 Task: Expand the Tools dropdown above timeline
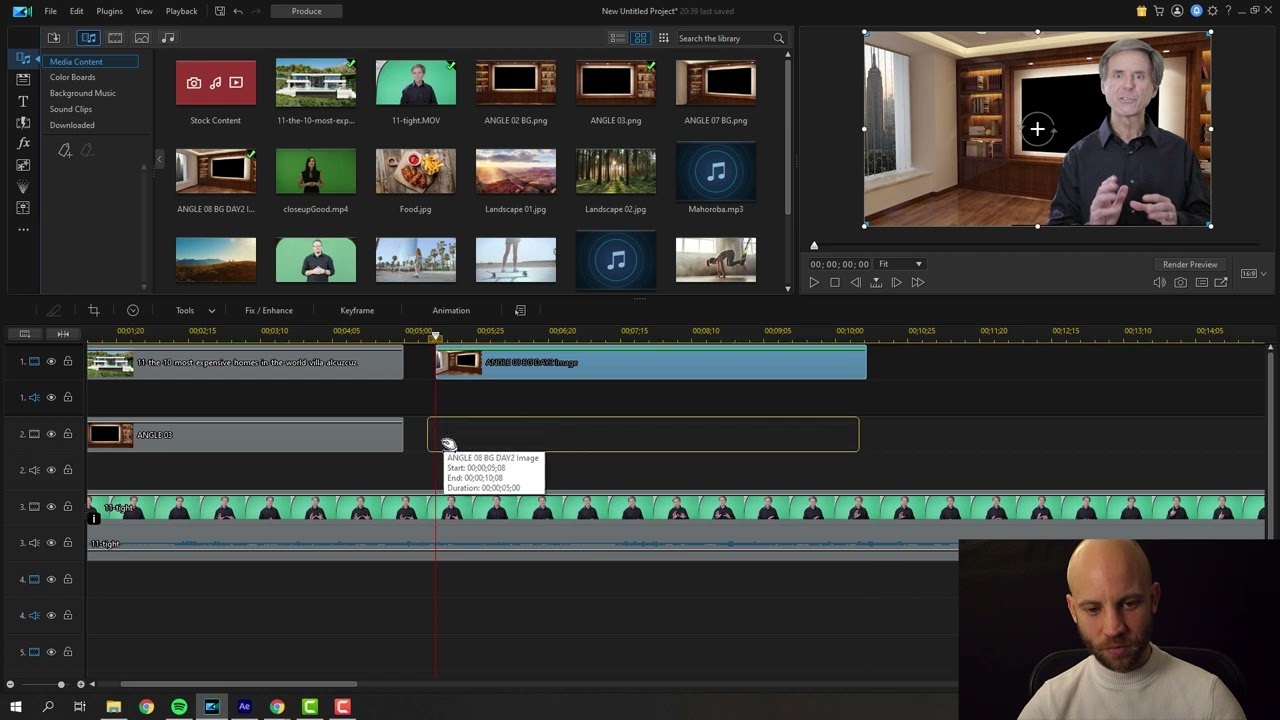click(196, 310)
